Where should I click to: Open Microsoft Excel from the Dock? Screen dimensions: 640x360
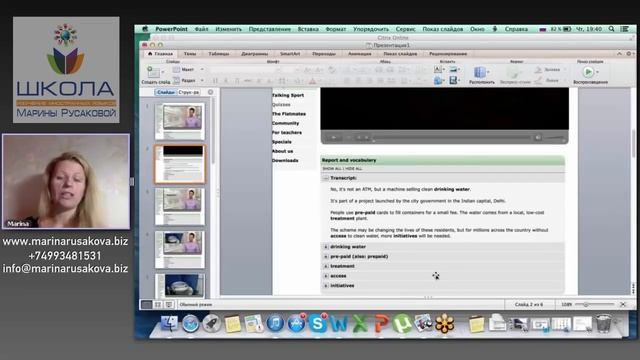(360, 324)
